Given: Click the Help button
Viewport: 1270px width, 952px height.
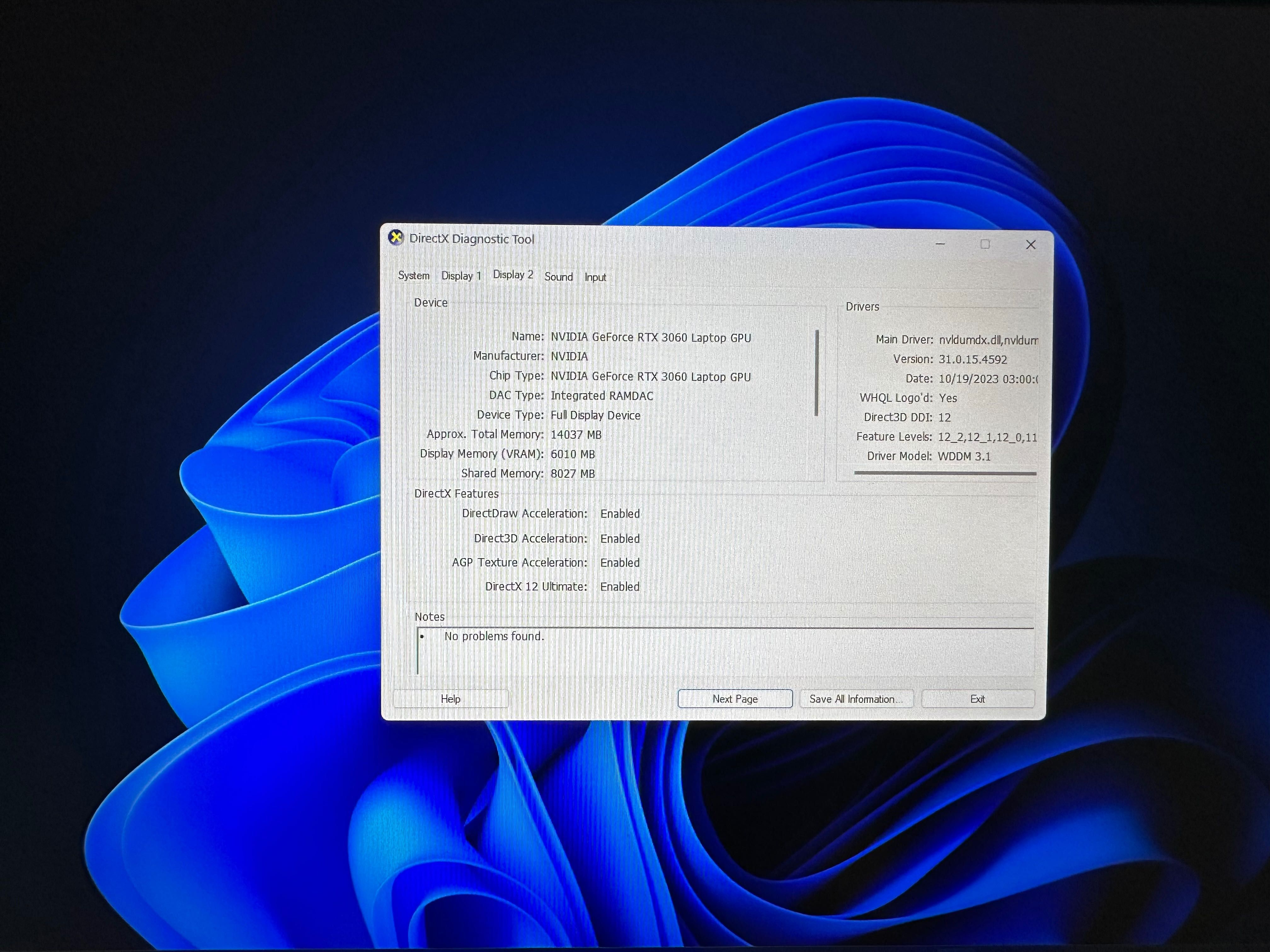Looking at the screenshot, I should coord(451,698).
